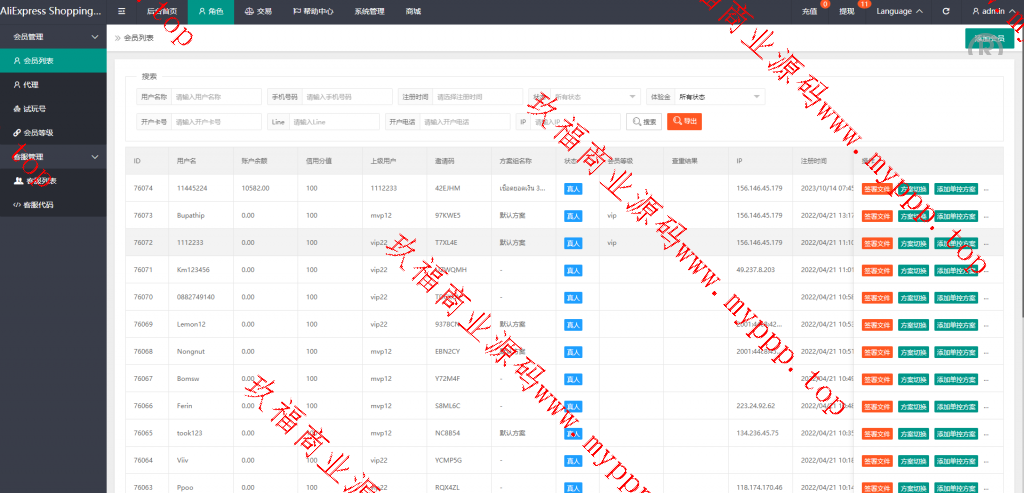Open 试玩号 in the sidebar
The image size is (1024, 493).
click(34, 108)
